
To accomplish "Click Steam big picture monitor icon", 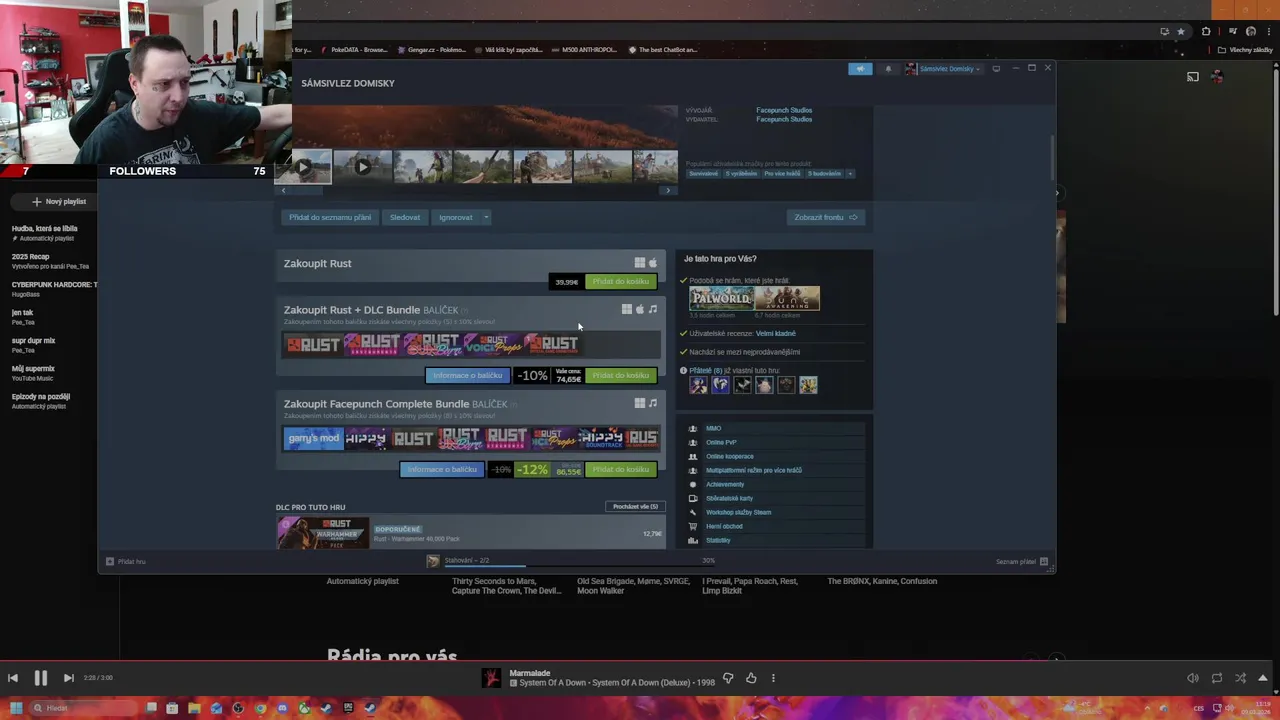I will click(x=996, y=69).
